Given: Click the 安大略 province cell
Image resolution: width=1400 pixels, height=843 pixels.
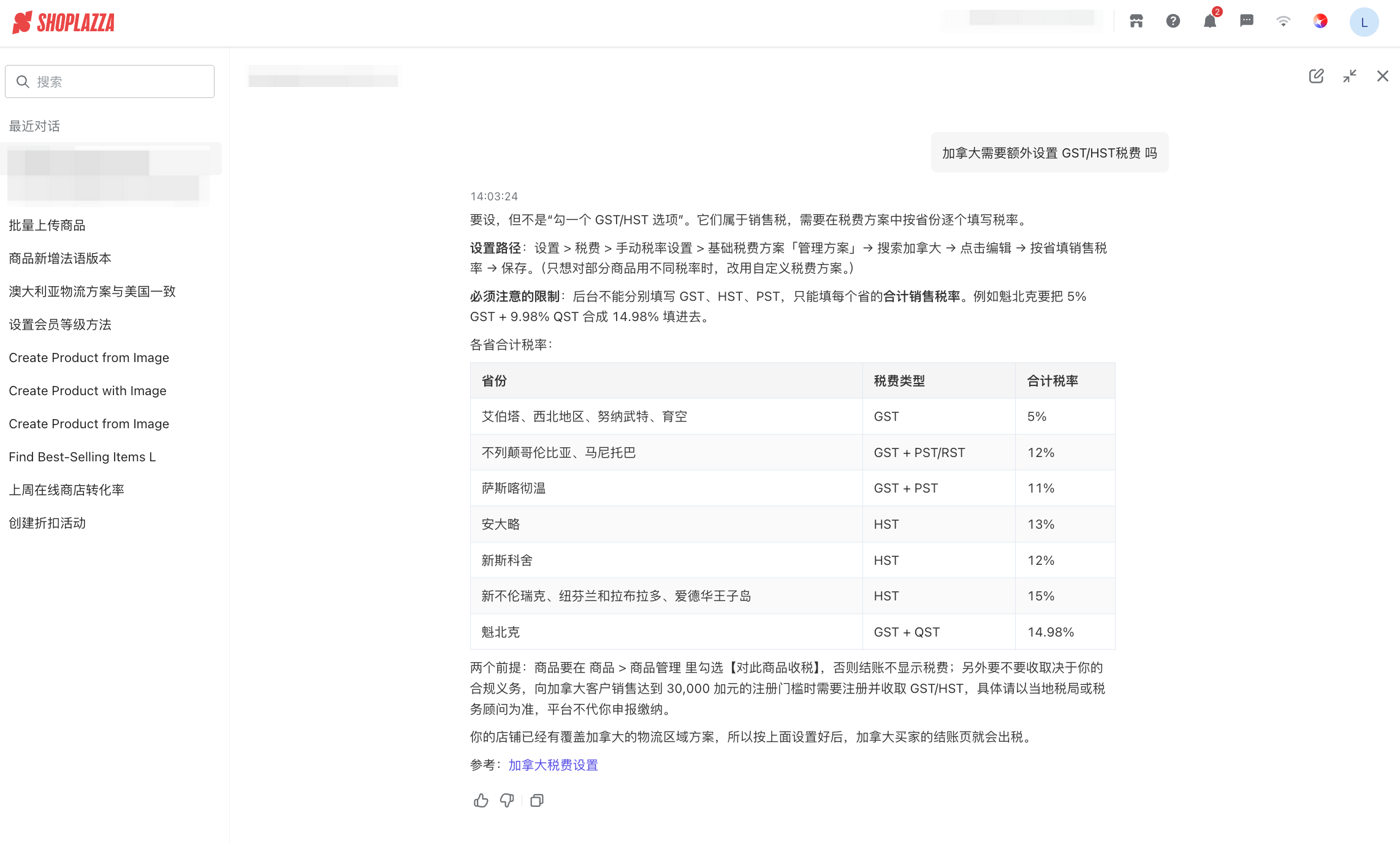Looking at the screenshot, I should (x=666, y=524).
